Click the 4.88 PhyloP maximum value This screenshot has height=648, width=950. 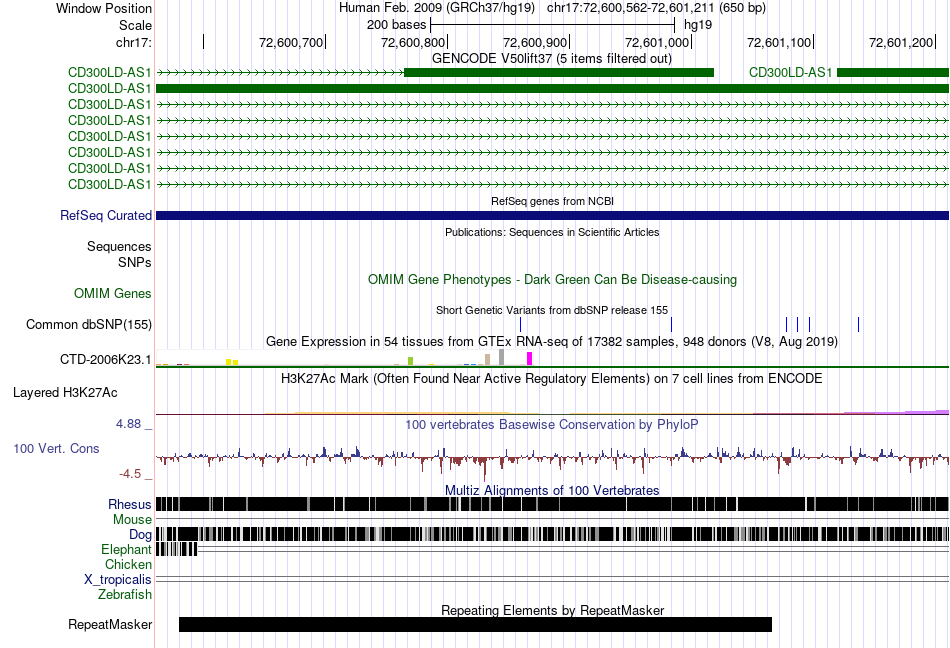click(x=128, y=424)
